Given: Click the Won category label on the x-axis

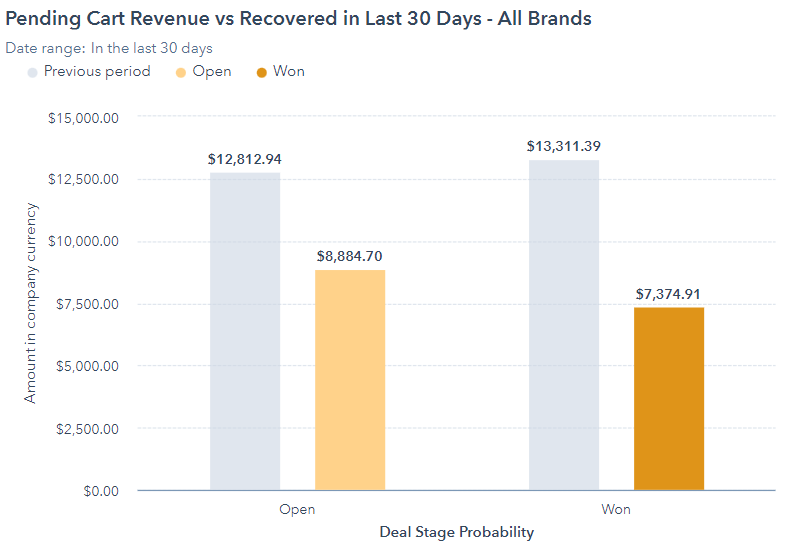Looking at the screenshot, I should point(616,509).
